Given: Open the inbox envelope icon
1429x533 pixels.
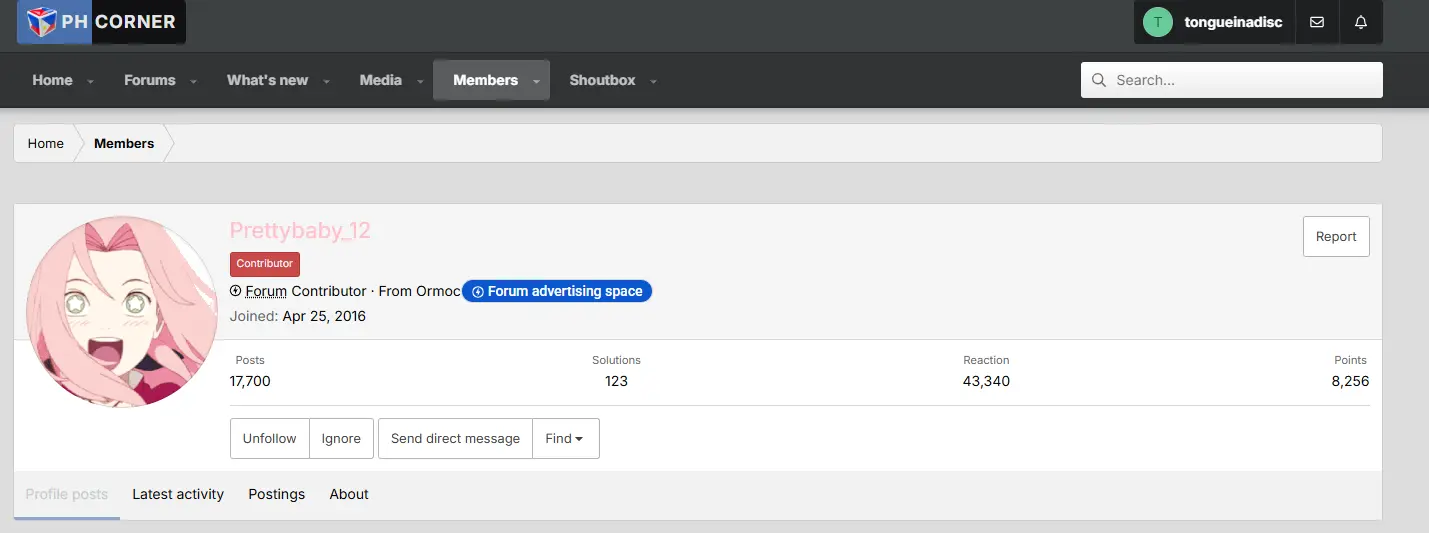Looking at the screenshot, I should (1317, 22).
